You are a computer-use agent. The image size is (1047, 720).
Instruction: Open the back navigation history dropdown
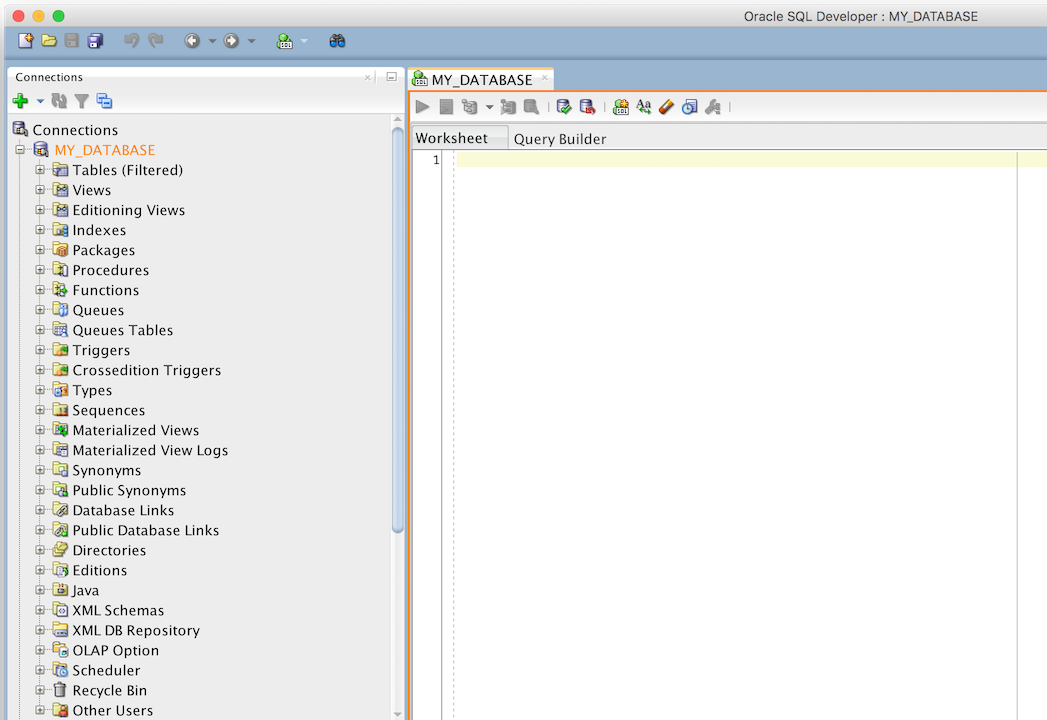pyautogui.click(x=212, y=41)
